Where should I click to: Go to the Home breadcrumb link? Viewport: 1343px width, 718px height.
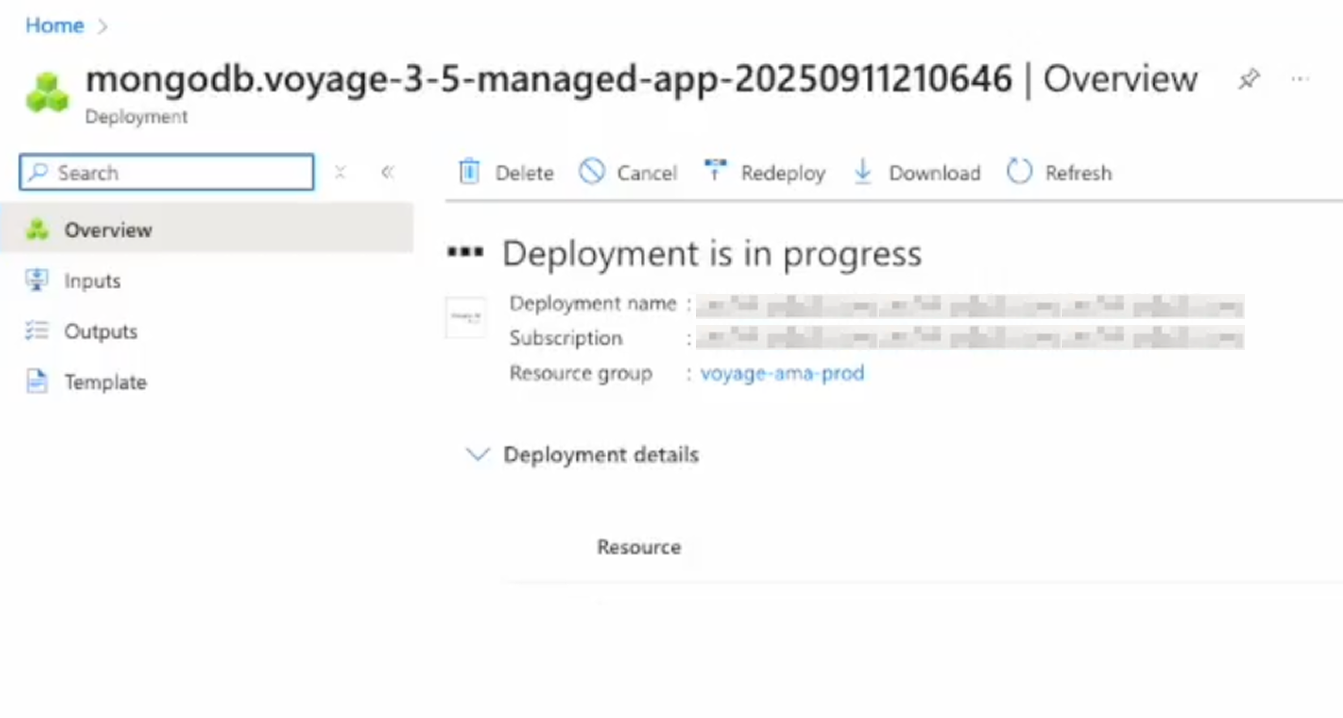point(54,26)
